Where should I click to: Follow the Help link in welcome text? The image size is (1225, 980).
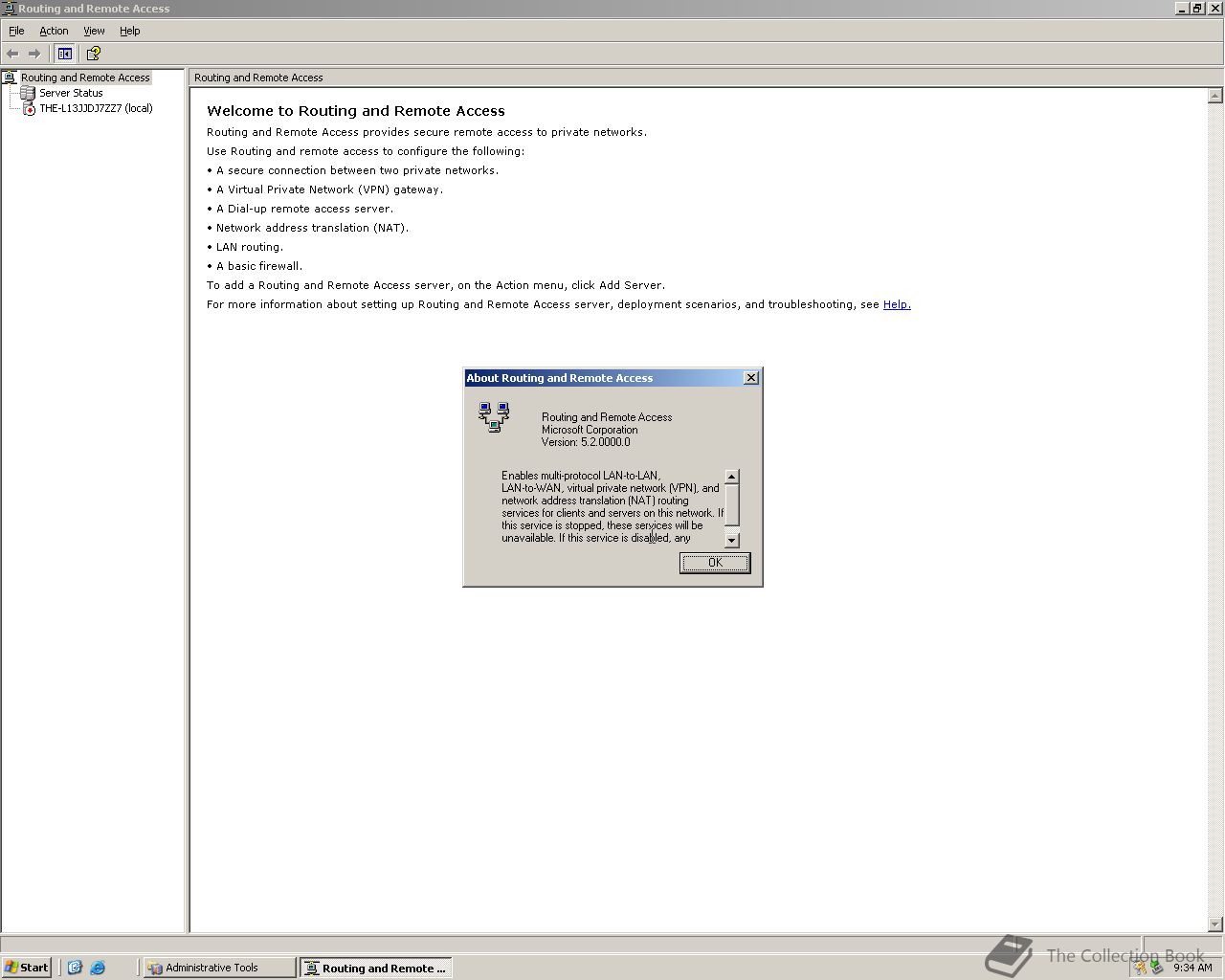pyautogui.click(x=897, y=304)
